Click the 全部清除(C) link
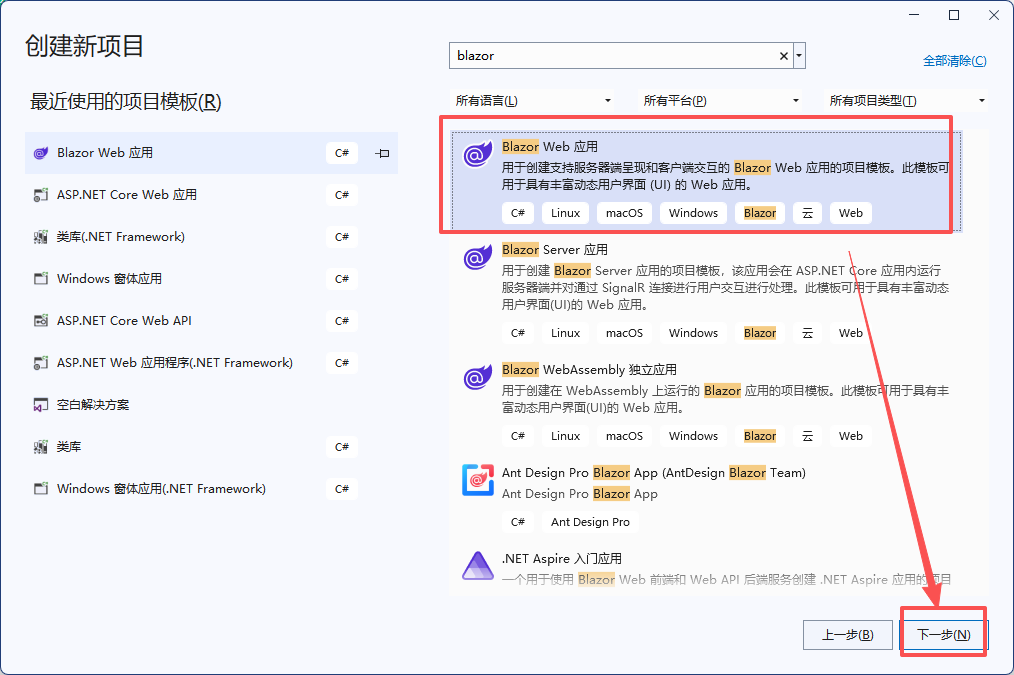Screen dimensions: 1014x675 coord(955,61)
